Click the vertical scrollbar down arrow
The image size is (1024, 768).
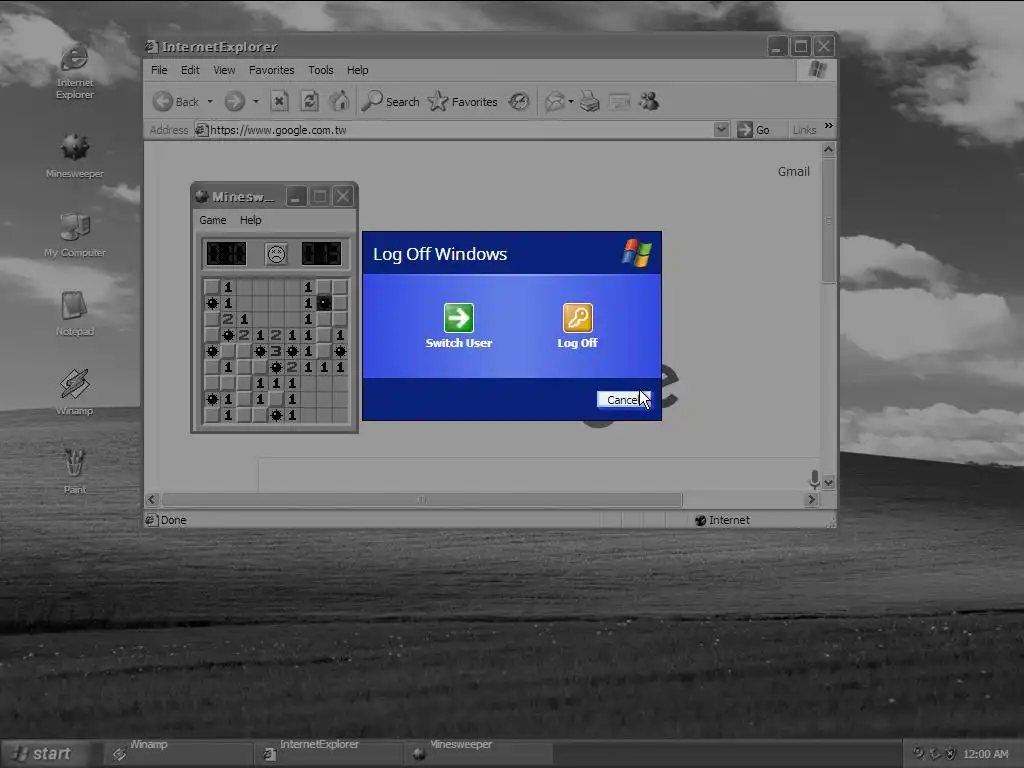[828, 483]
